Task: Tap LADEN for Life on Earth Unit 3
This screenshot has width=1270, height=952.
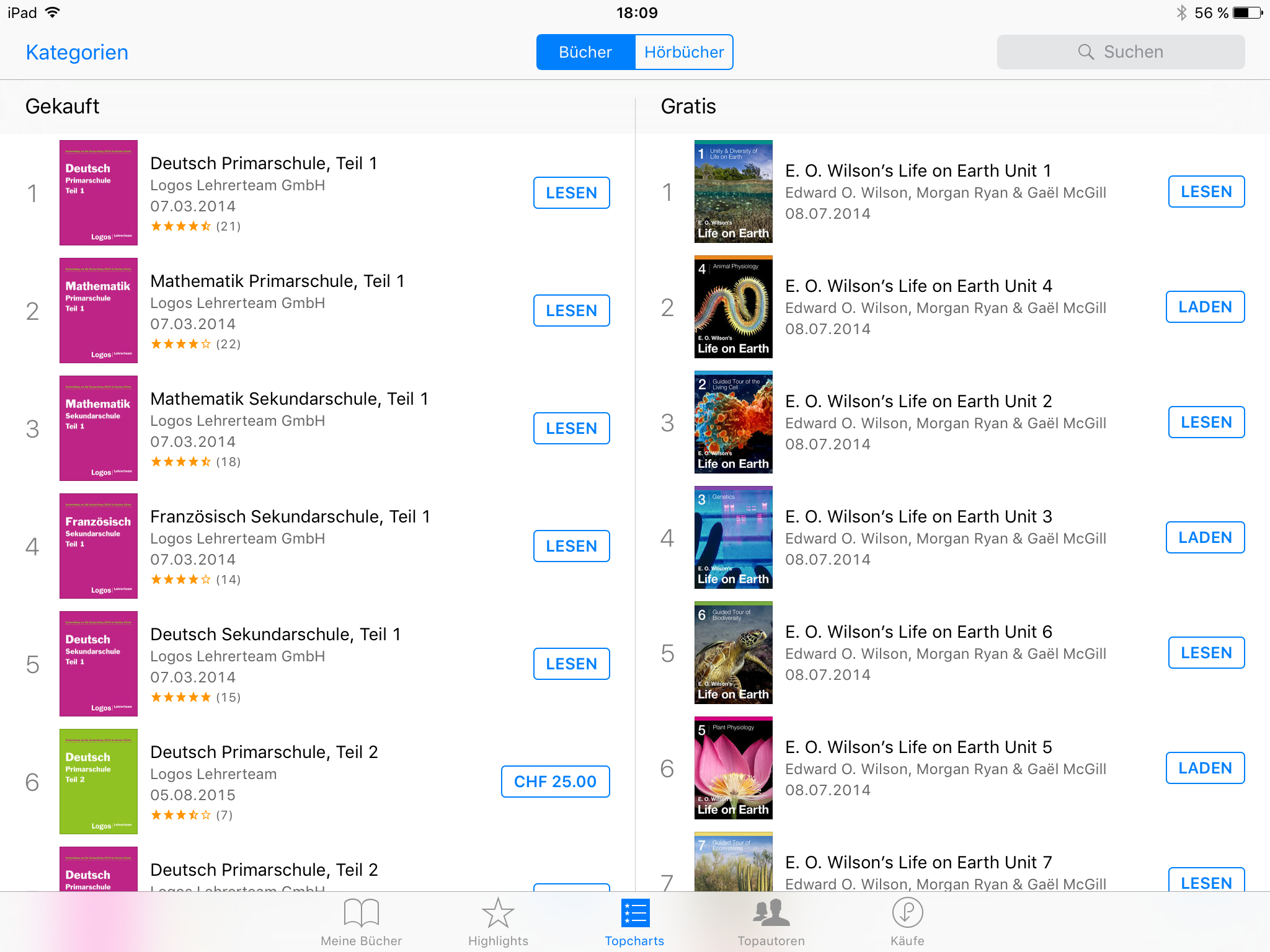Action: point(1205,537)
